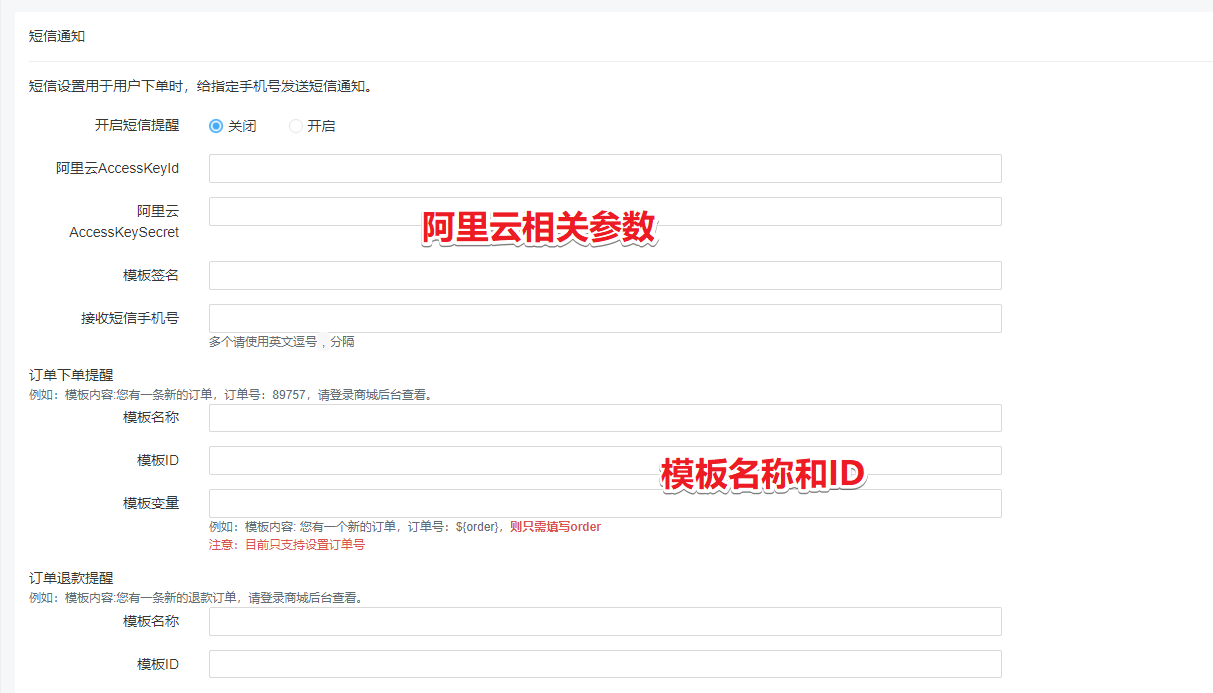The image size is (1213, 693).
Task: Click the 阿里云AccessKeyId label
Action: 118,168
